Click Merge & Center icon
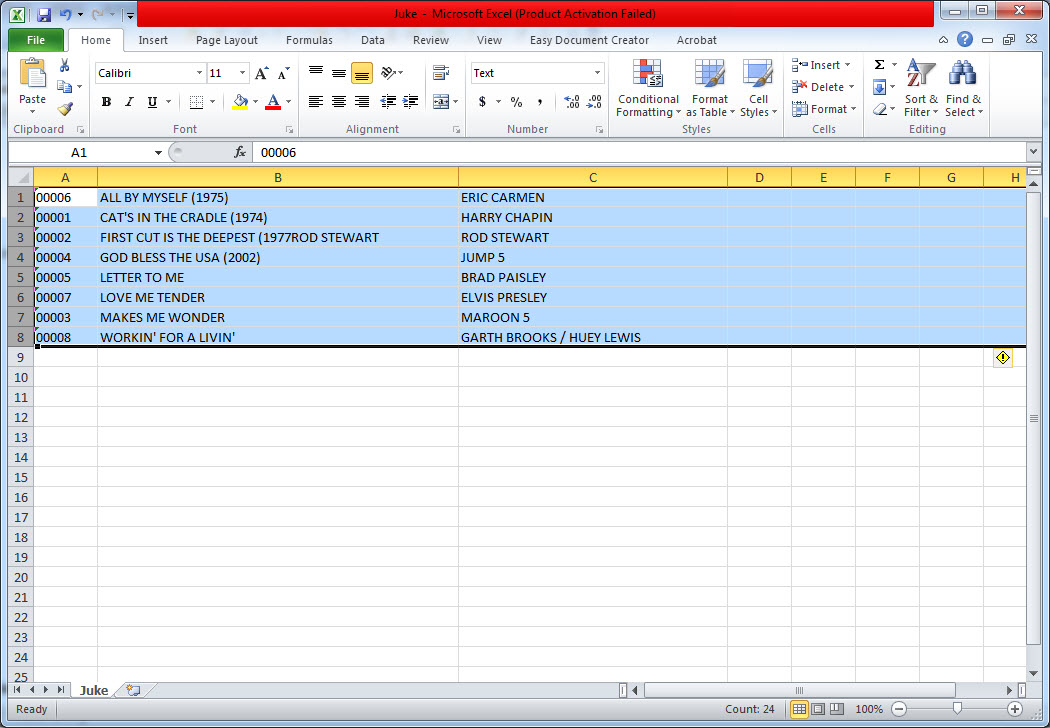This screenshot has width=1050, height=728. [x=440, y=102]
